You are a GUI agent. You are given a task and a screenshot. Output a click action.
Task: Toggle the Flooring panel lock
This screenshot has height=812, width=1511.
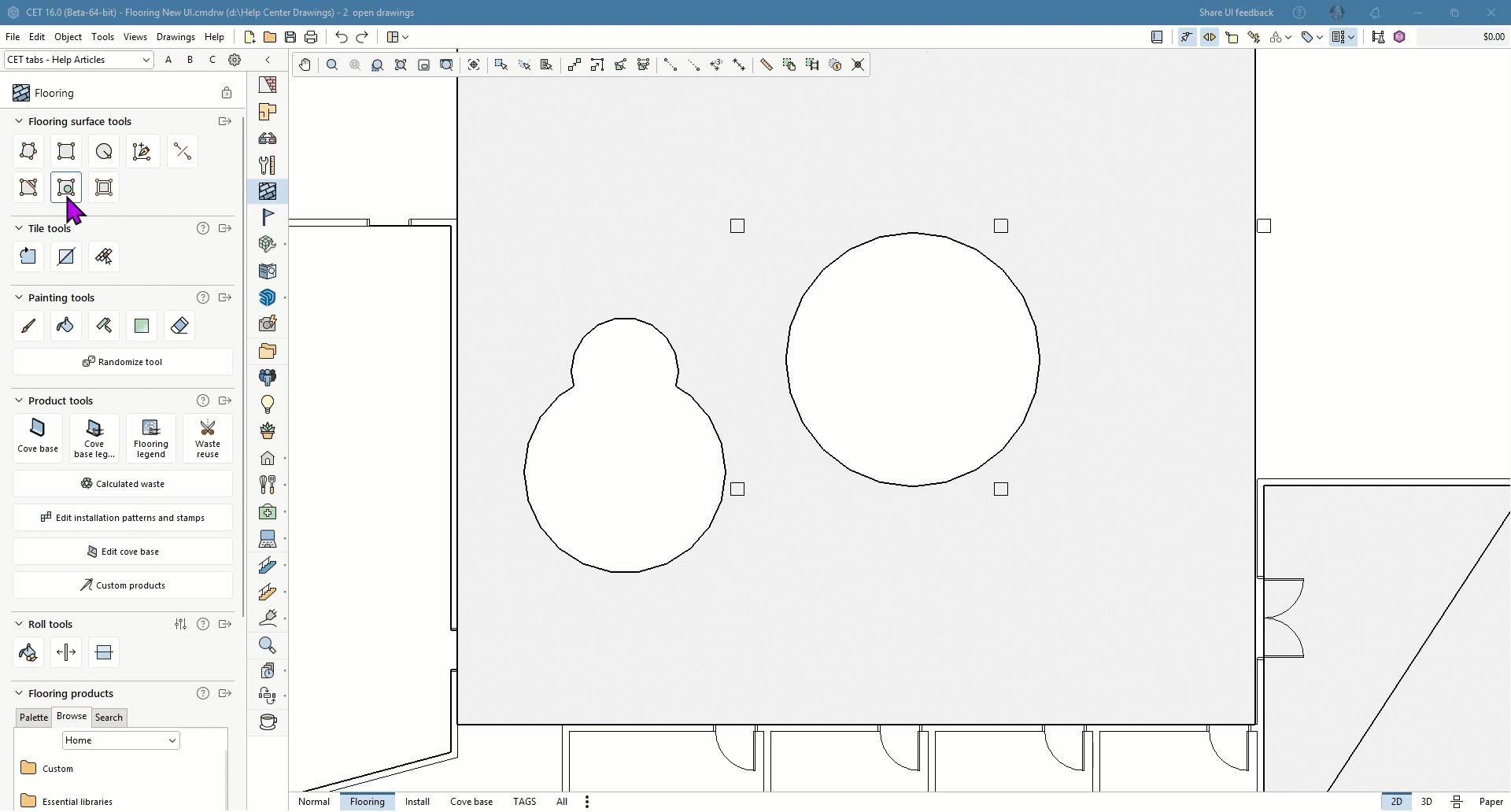tap(227, 93)
